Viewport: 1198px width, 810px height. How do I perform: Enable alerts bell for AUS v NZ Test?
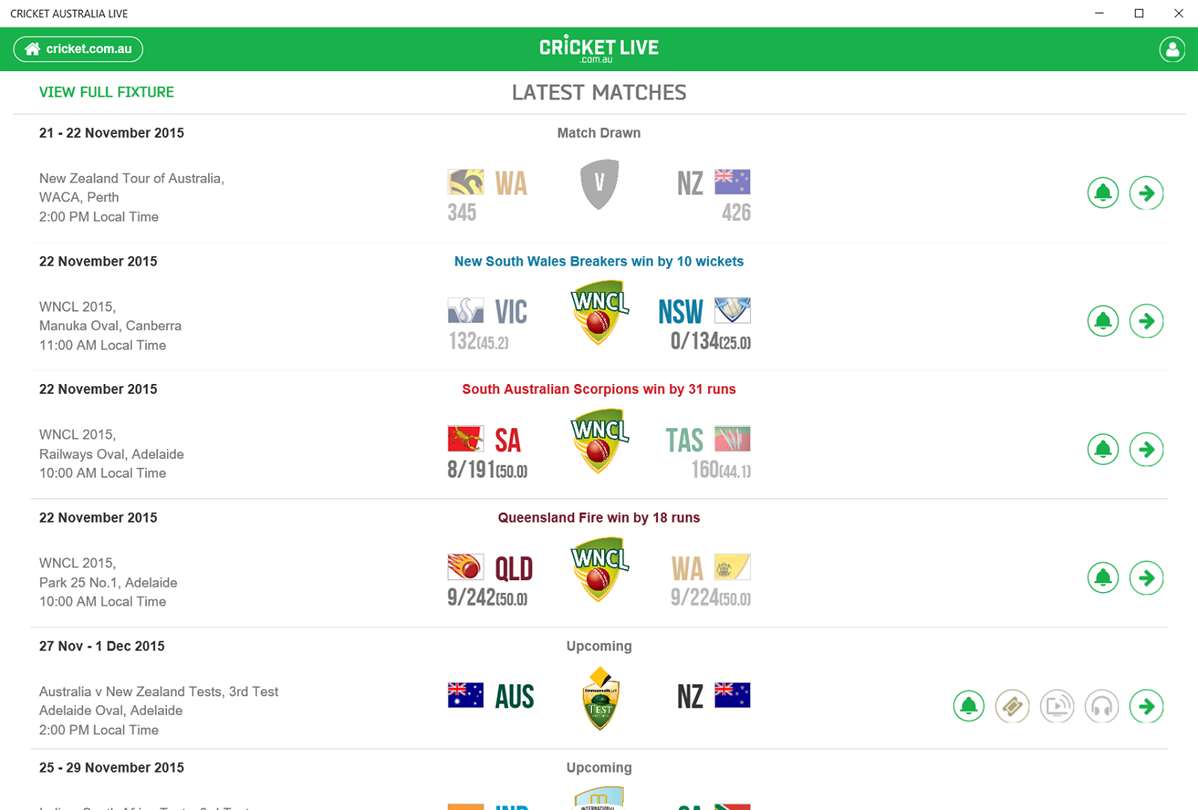[968, 707]
